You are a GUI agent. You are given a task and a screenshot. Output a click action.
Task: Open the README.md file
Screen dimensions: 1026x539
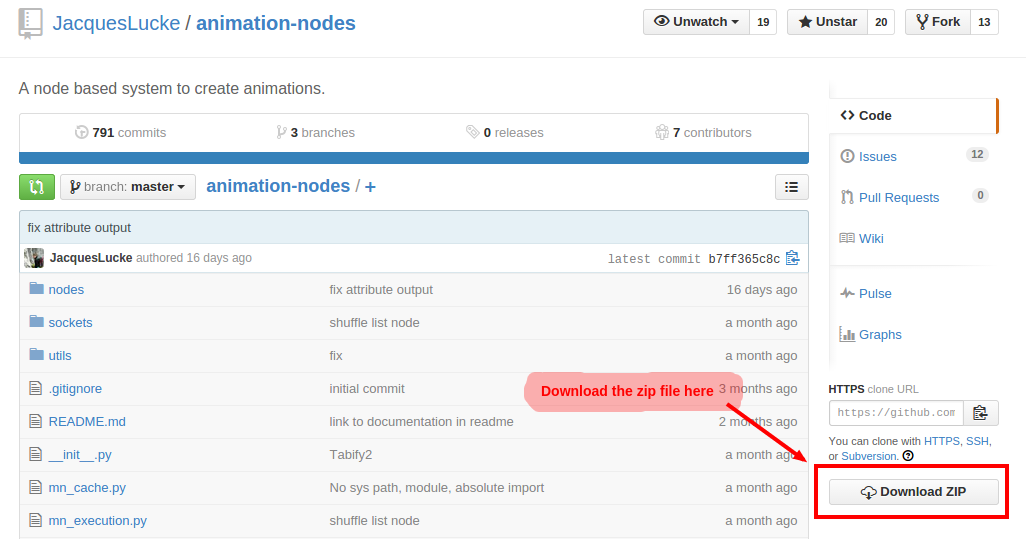tap(87, 422)
